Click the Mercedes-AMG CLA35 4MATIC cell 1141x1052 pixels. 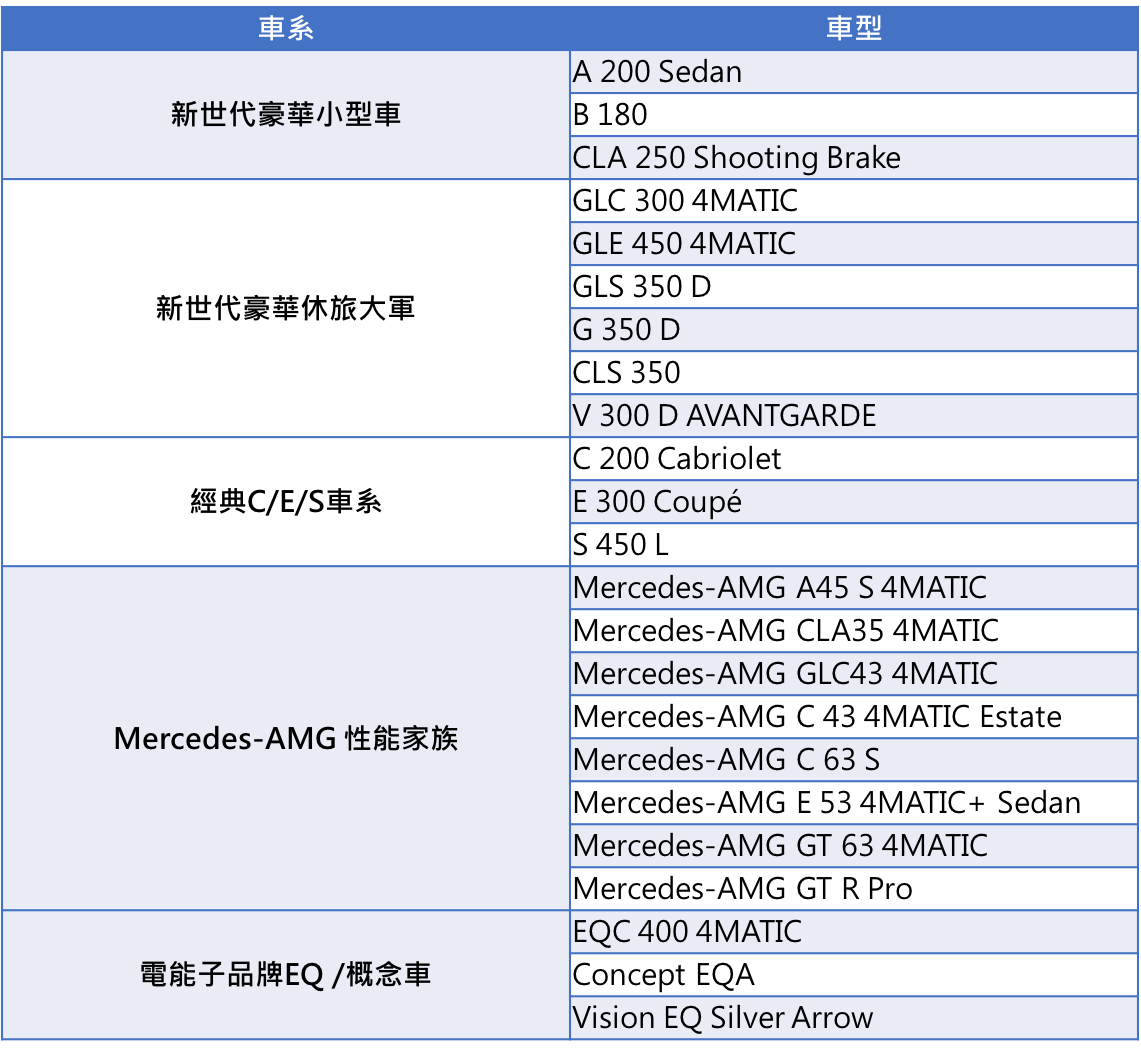coord(854,630)
